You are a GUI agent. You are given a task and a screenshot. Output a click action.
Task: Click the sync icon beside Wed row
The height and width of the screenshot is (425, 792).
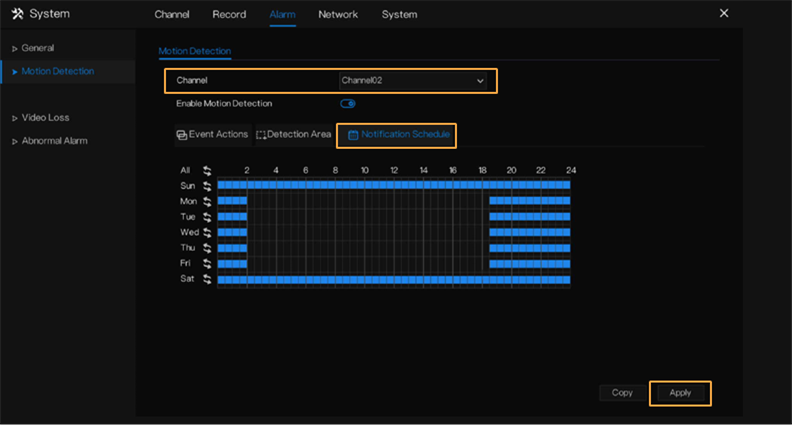[207, 232]
